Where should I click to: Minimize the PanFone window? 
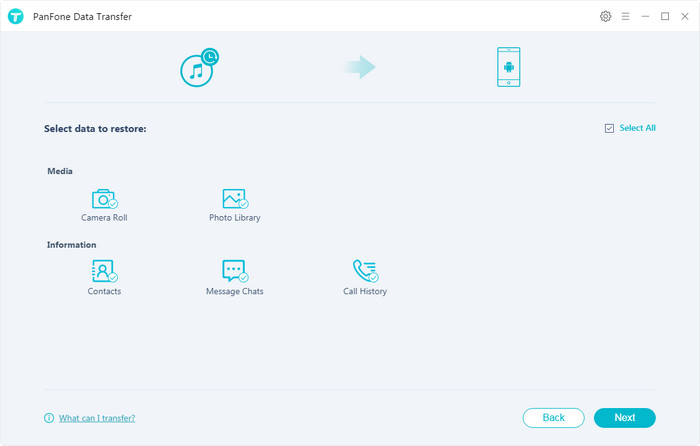(645, 17)
